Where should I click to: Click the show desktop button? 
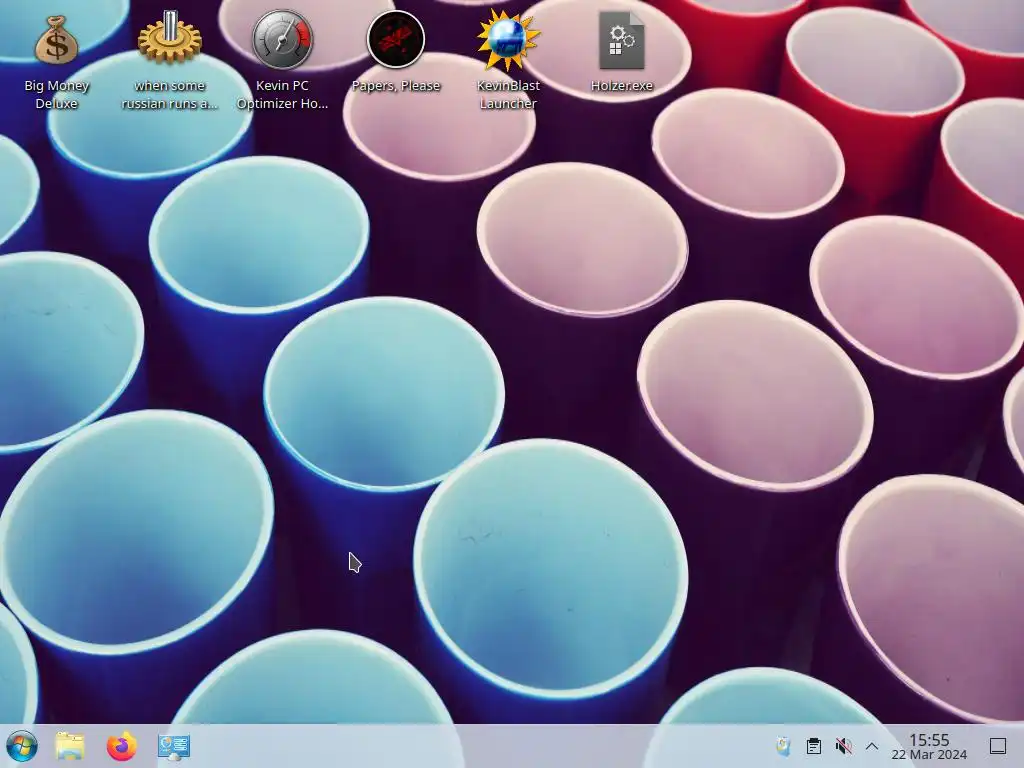998,746
